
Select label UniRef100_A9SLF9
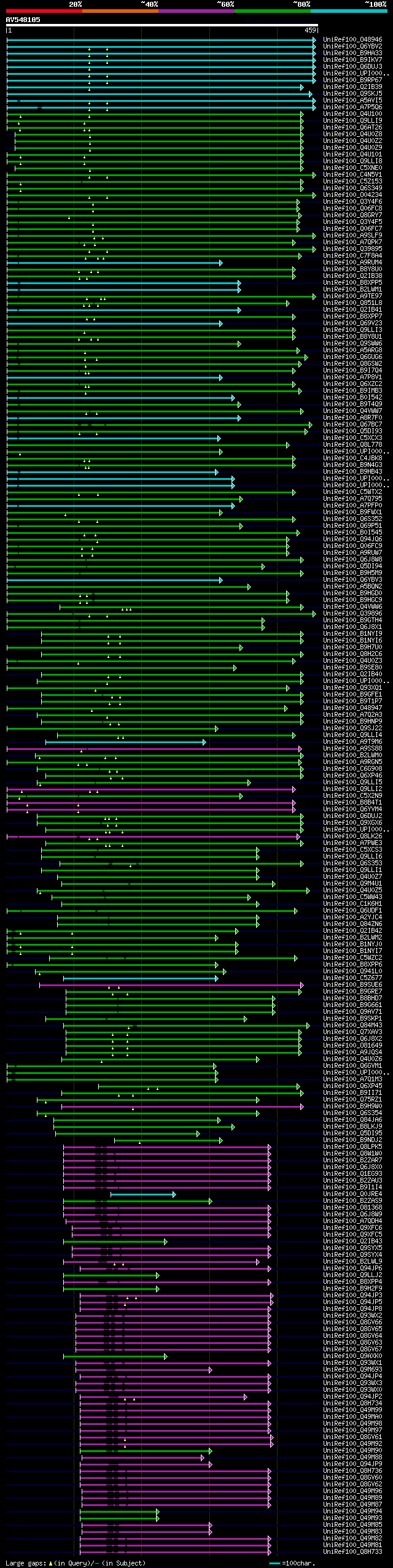(x=352, y=235)
